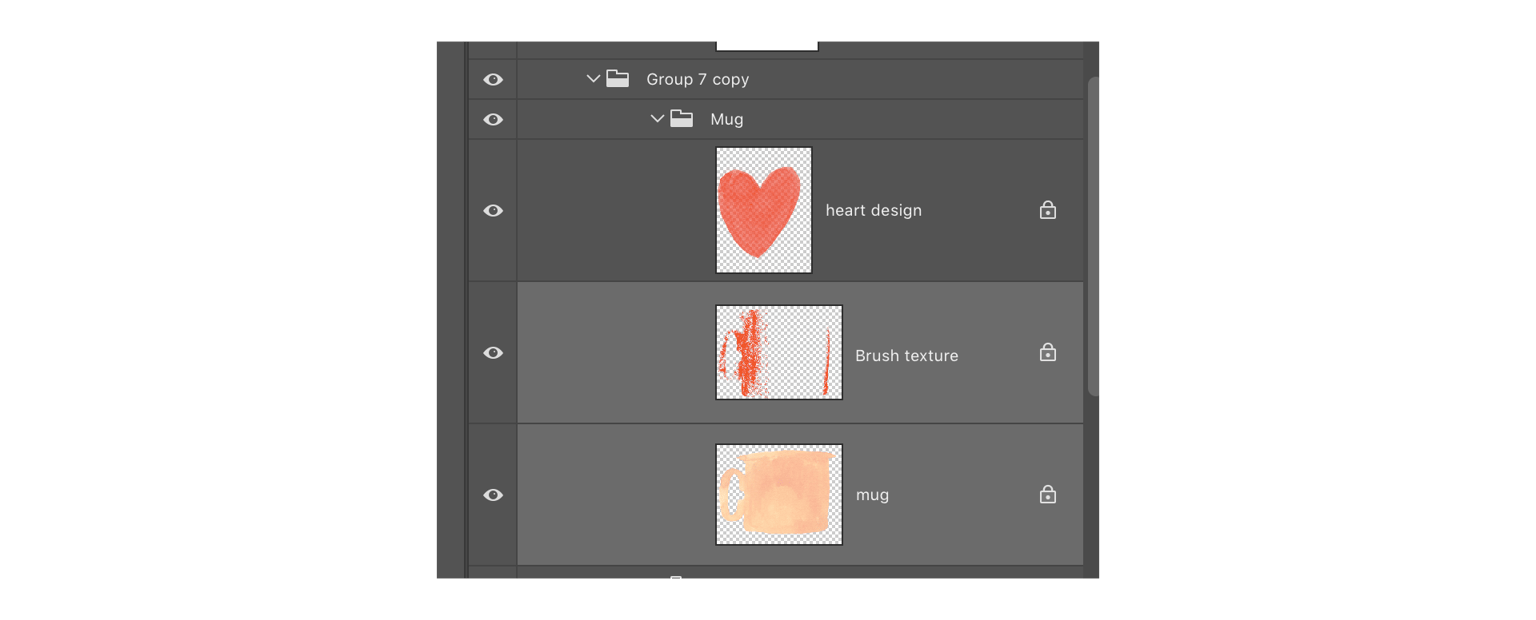Click lock icon on Brush texture layer
Viewport: 1536px width, 620px height.
tap(1048, 352)
